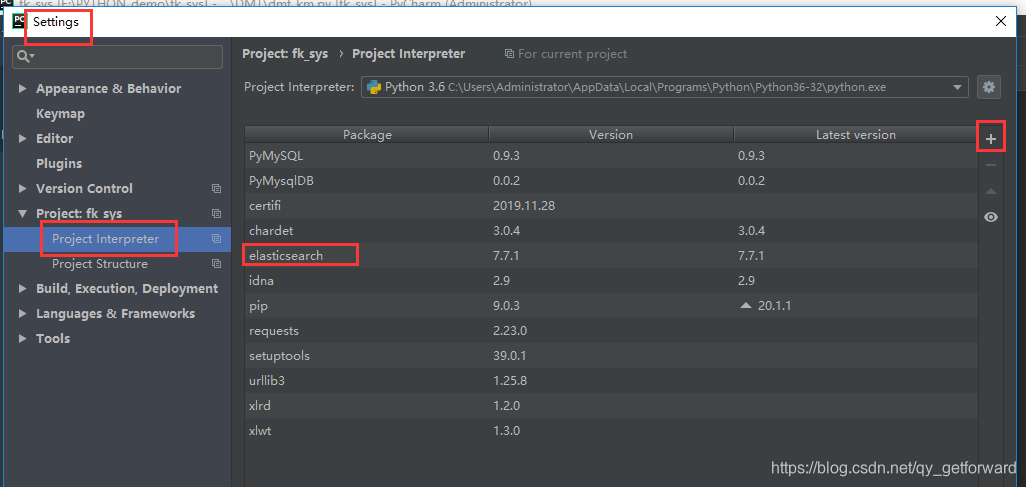The image size is (1026, 487).
Task: Select the pip package row
Action: (611, 306)
